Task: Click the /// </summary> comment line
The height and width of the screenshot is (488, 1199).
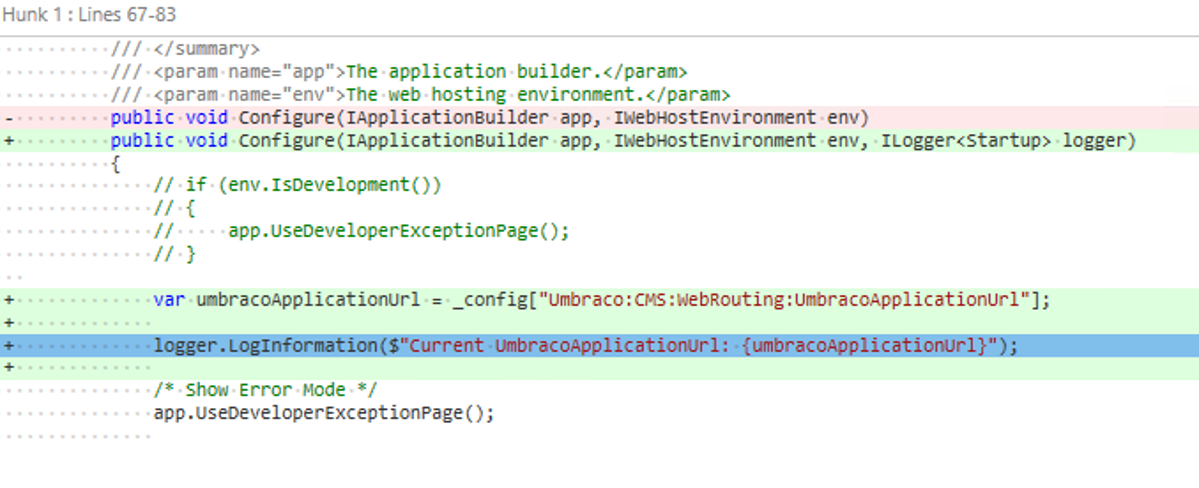Action: (186, 49)
